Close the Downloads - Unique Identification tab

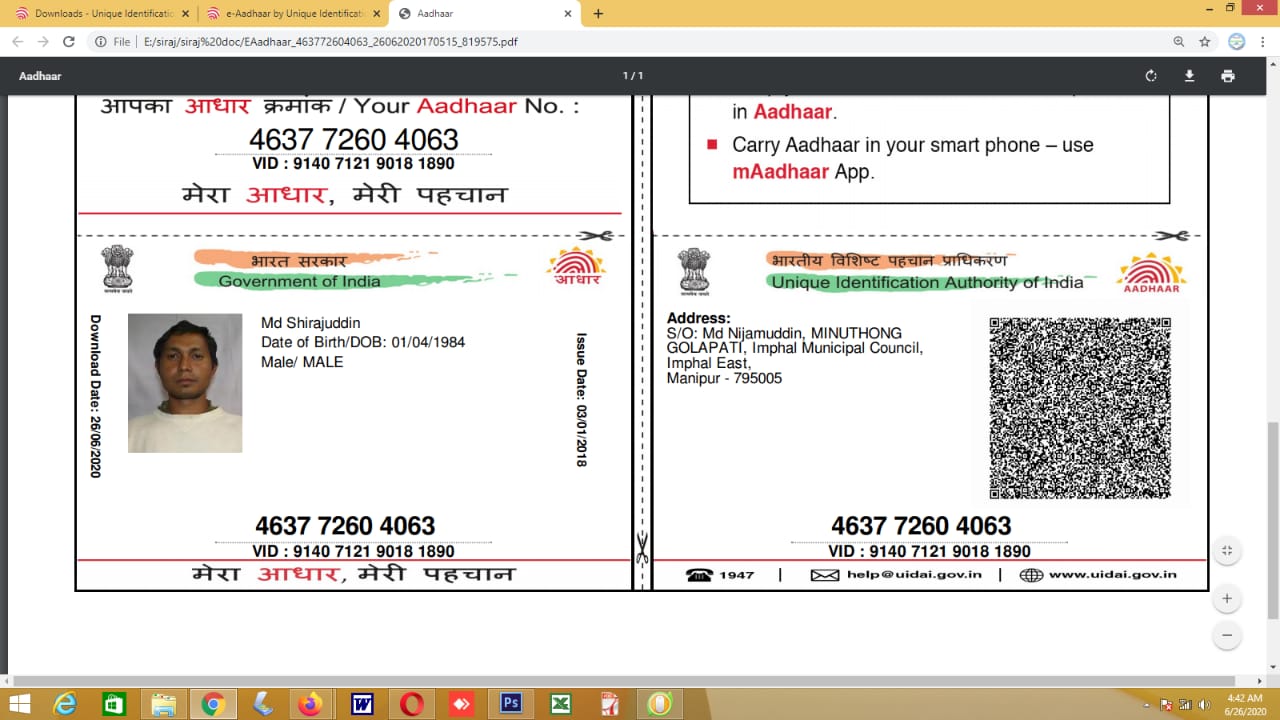tap(185, 14)
